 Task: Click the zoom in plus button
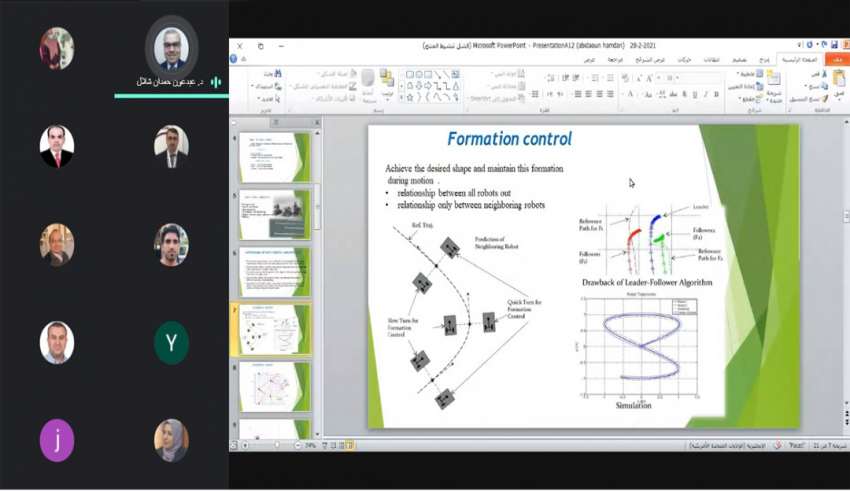245,445
